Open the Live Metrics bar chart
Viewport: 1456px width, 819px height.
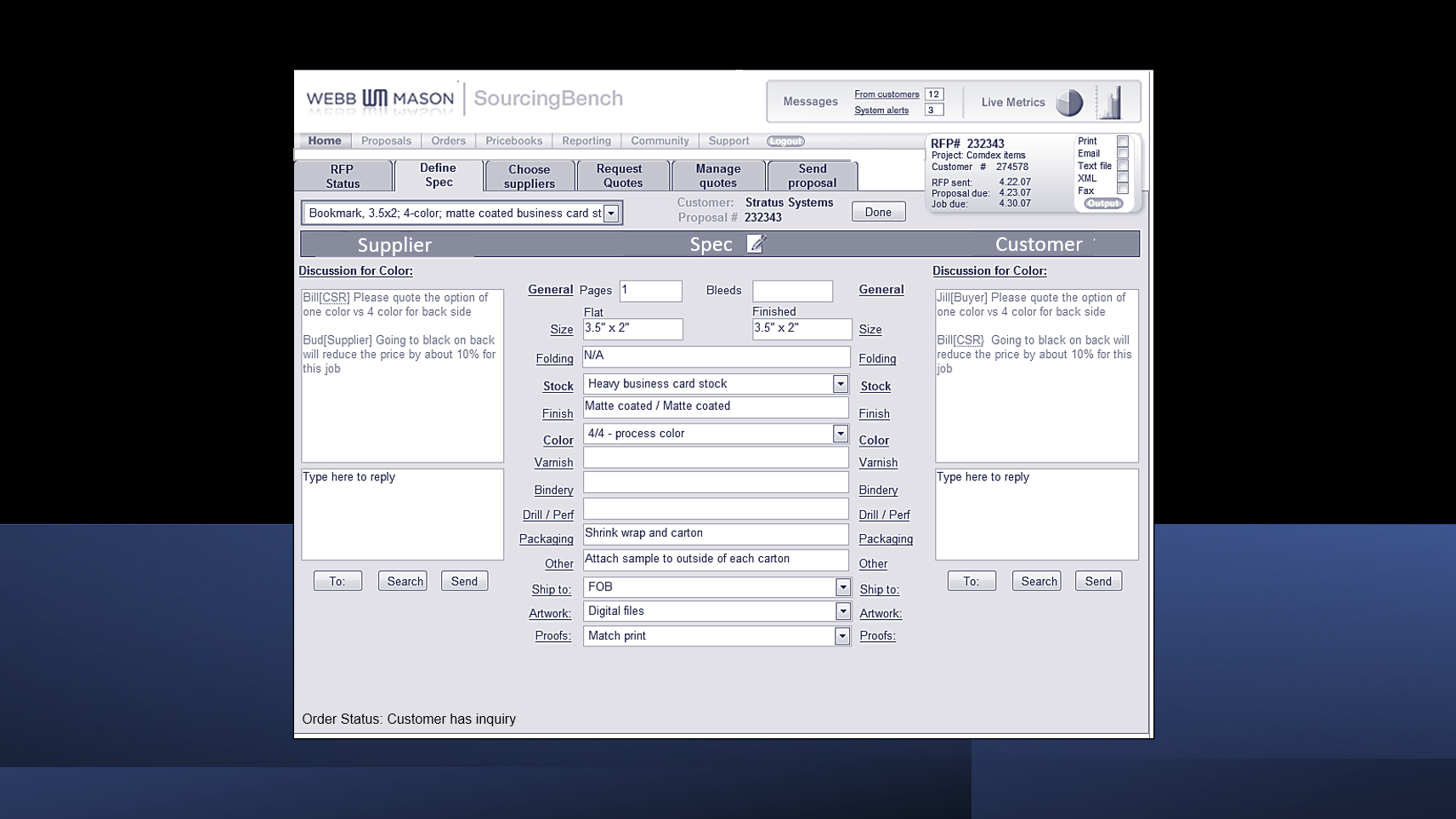click(x=1110, y=102)
